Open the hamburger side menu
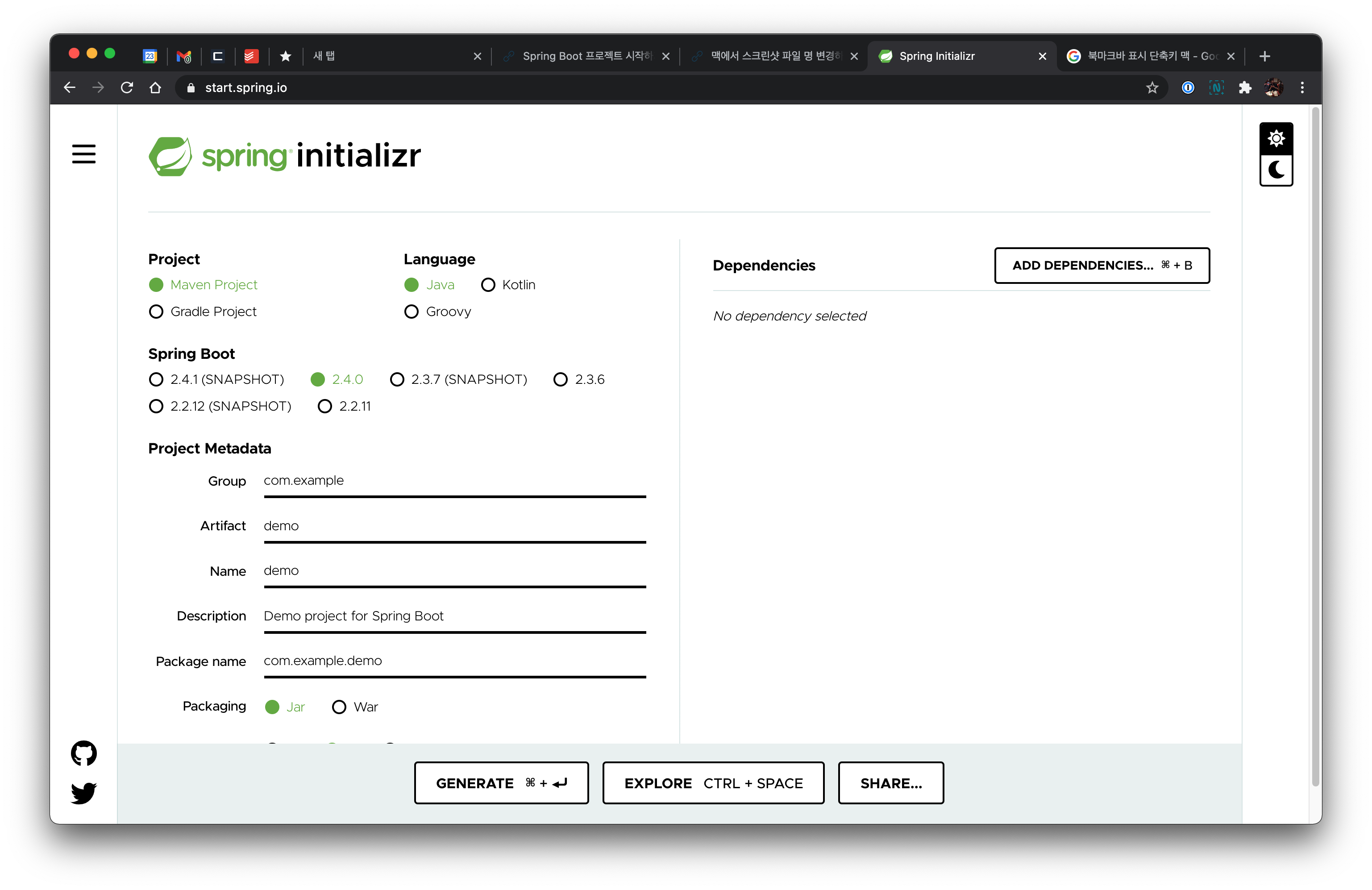 [83, 154]
